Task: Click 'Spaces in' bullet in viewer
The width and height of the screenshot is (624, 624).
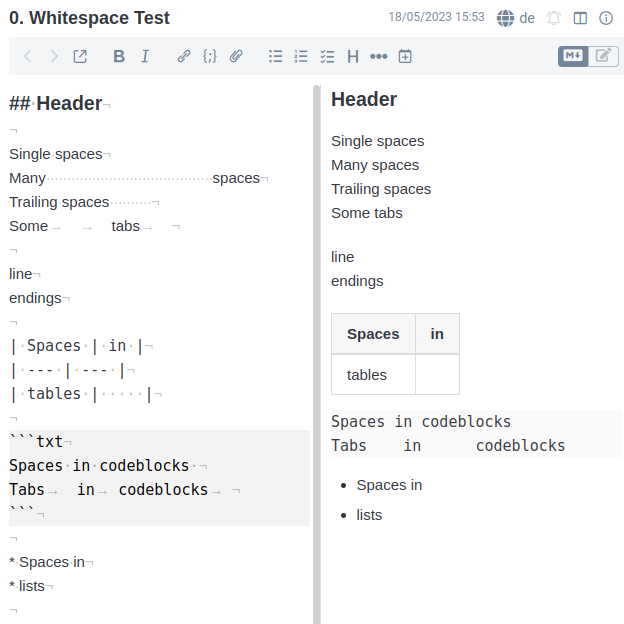Action: coord(389,485)
